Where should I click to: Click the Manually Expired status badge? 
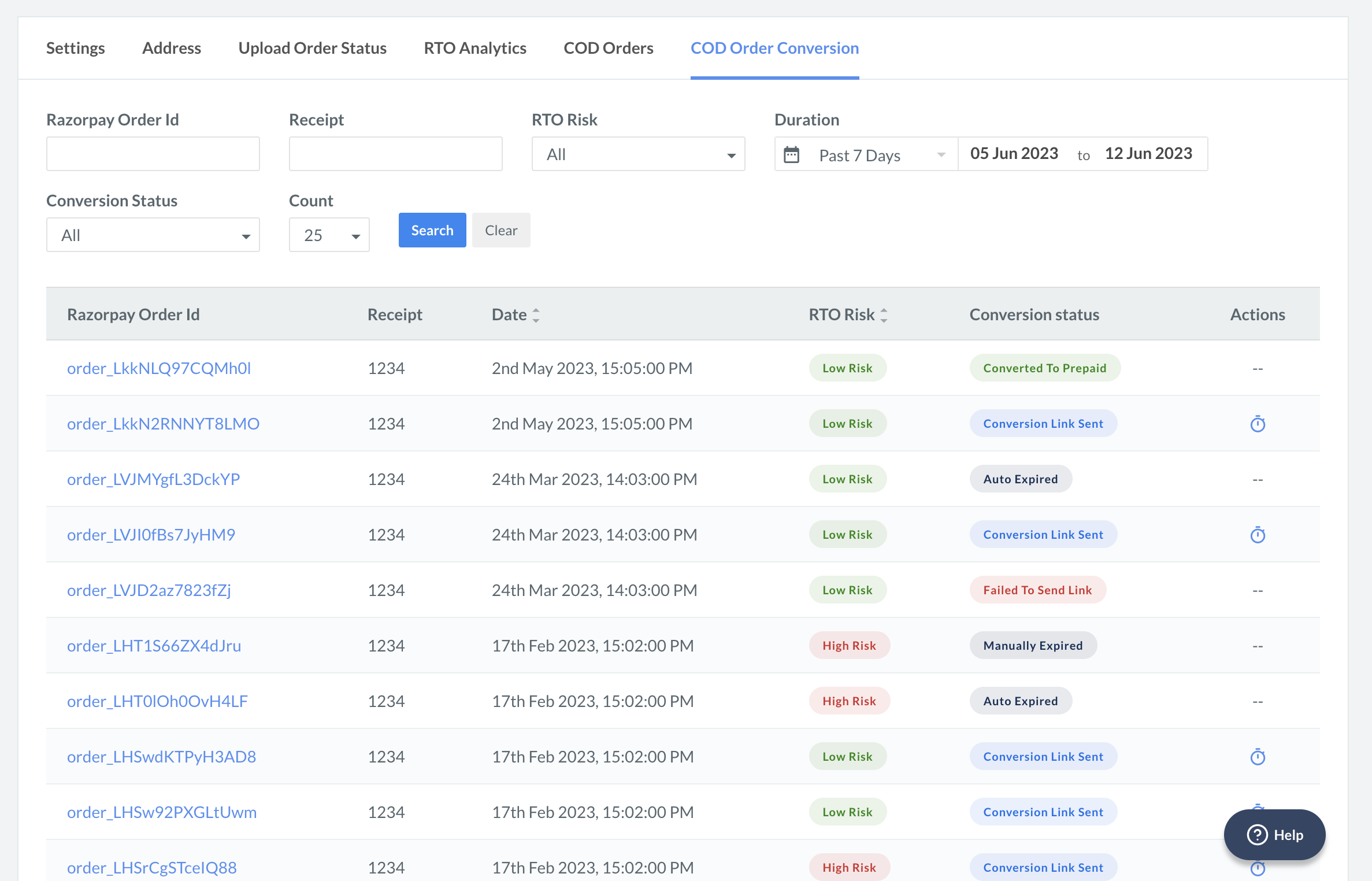[1033, 646]
